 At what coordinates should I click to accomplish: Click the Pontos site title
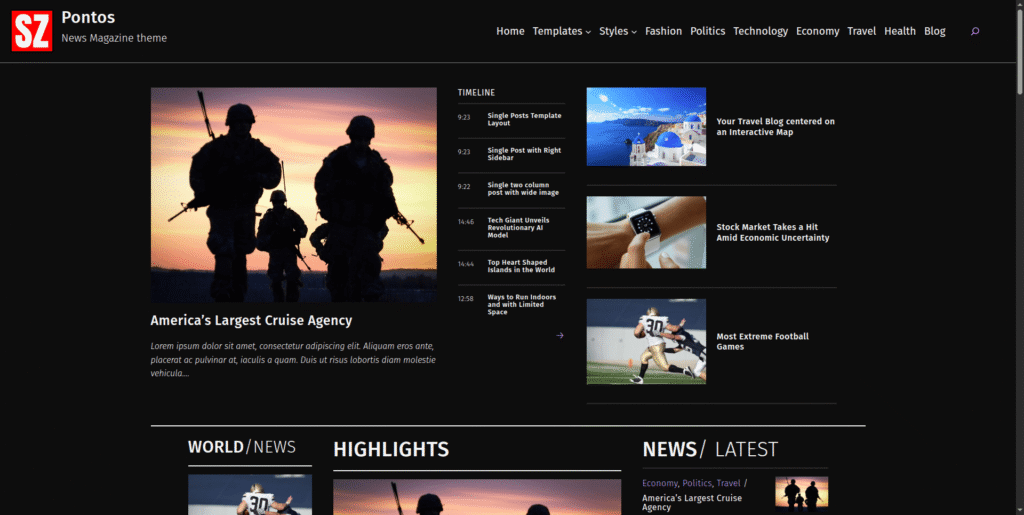coord(88,17)
